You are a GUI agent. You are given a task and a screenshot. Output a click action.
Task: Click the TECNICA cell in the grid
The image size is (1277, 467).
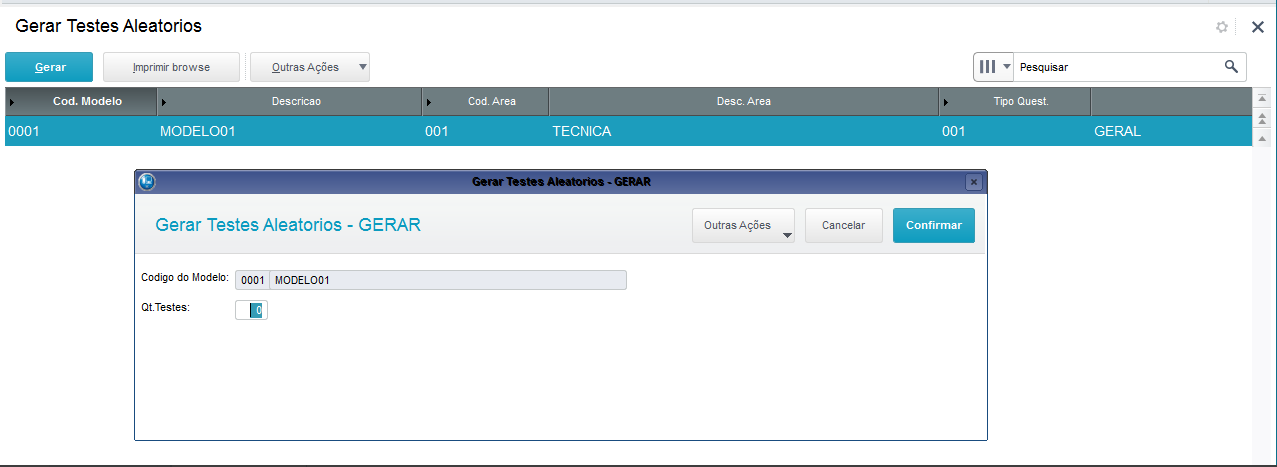[x=743, y=131]
